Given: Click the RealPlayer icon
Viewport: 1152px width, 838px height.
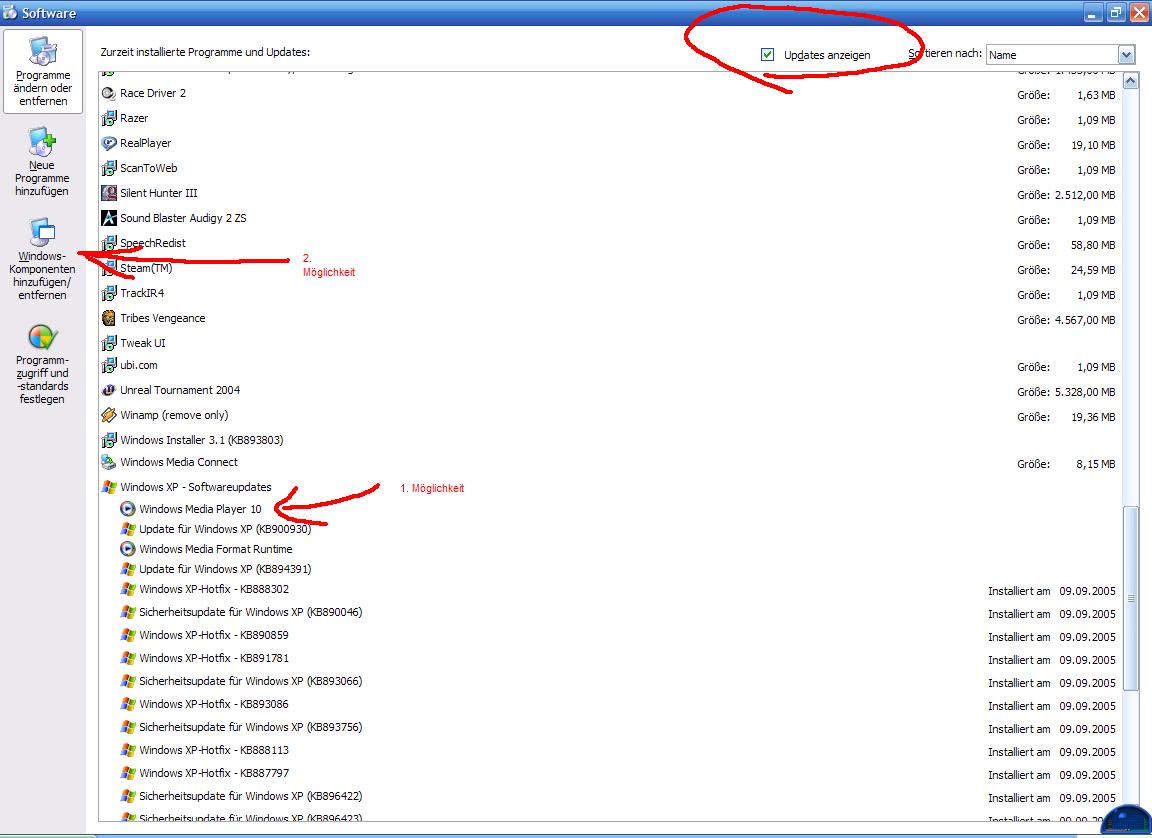Looking at the screenshot, I should (109, 143).
